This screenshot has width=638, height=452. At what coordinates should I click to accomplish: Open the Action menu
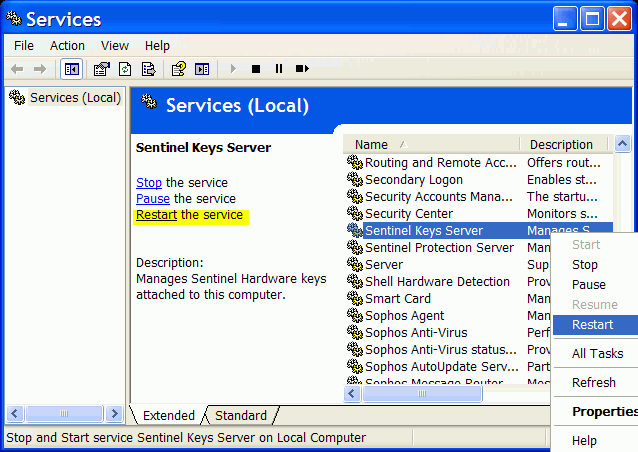67,46
